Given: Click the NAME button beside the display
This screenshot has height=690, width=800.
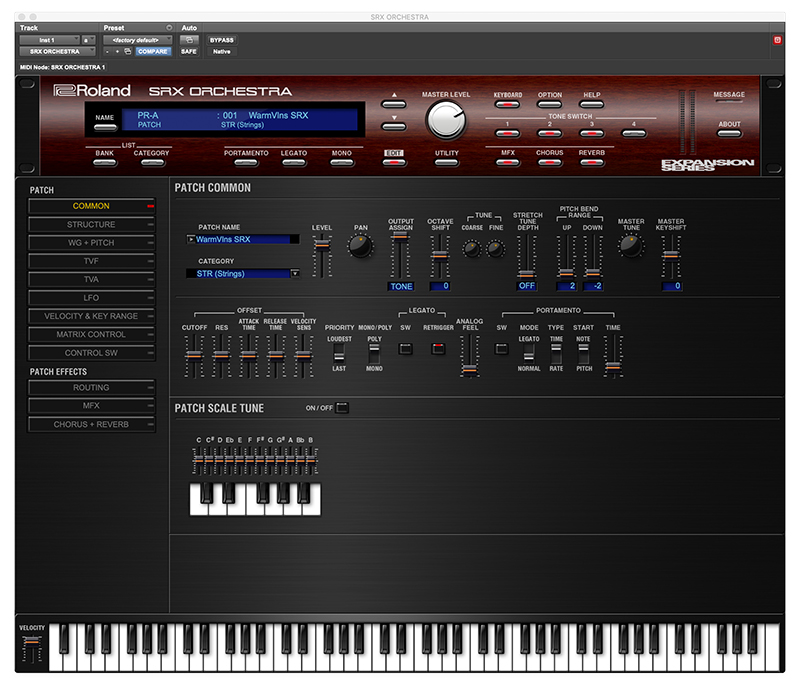Looking at the screenshot, I should click(105, 128).
